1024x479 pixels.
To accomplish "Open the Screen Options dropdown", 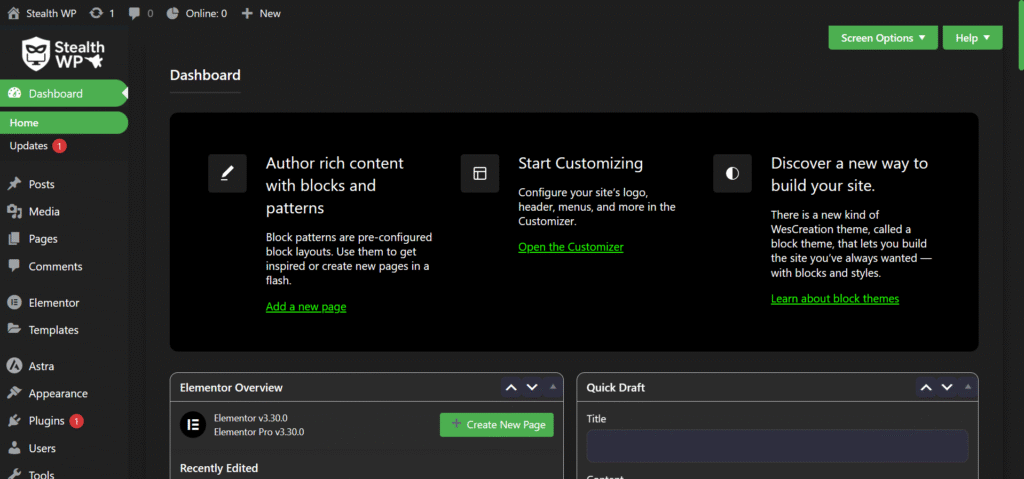I will 883,38.
